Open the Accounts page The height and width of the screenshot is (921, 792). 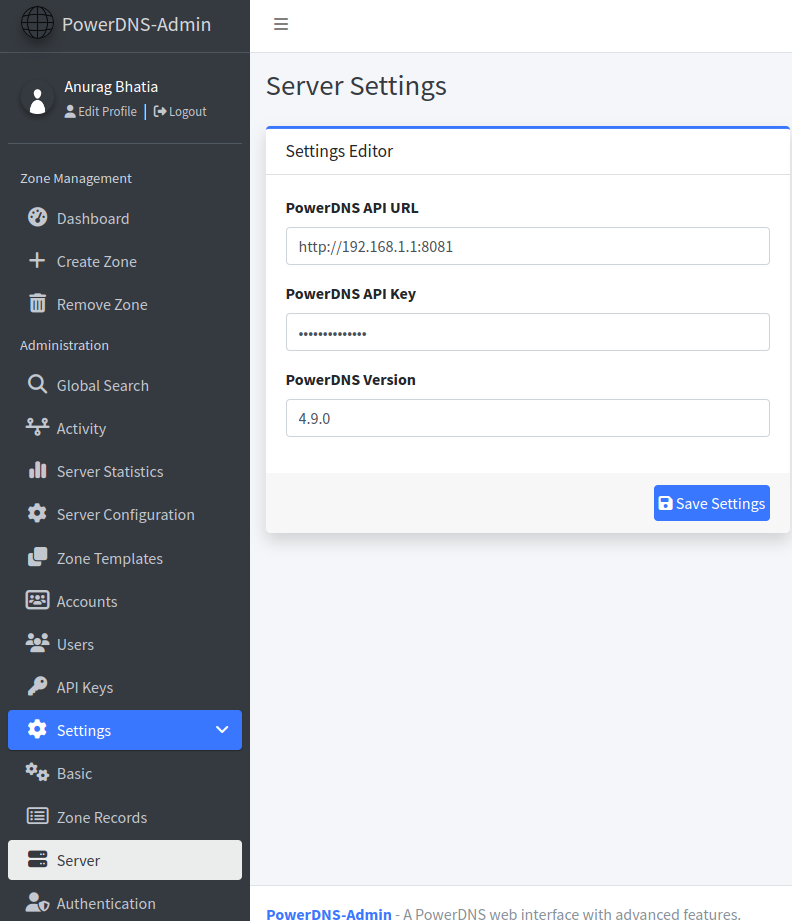click(x=125, y=601)
